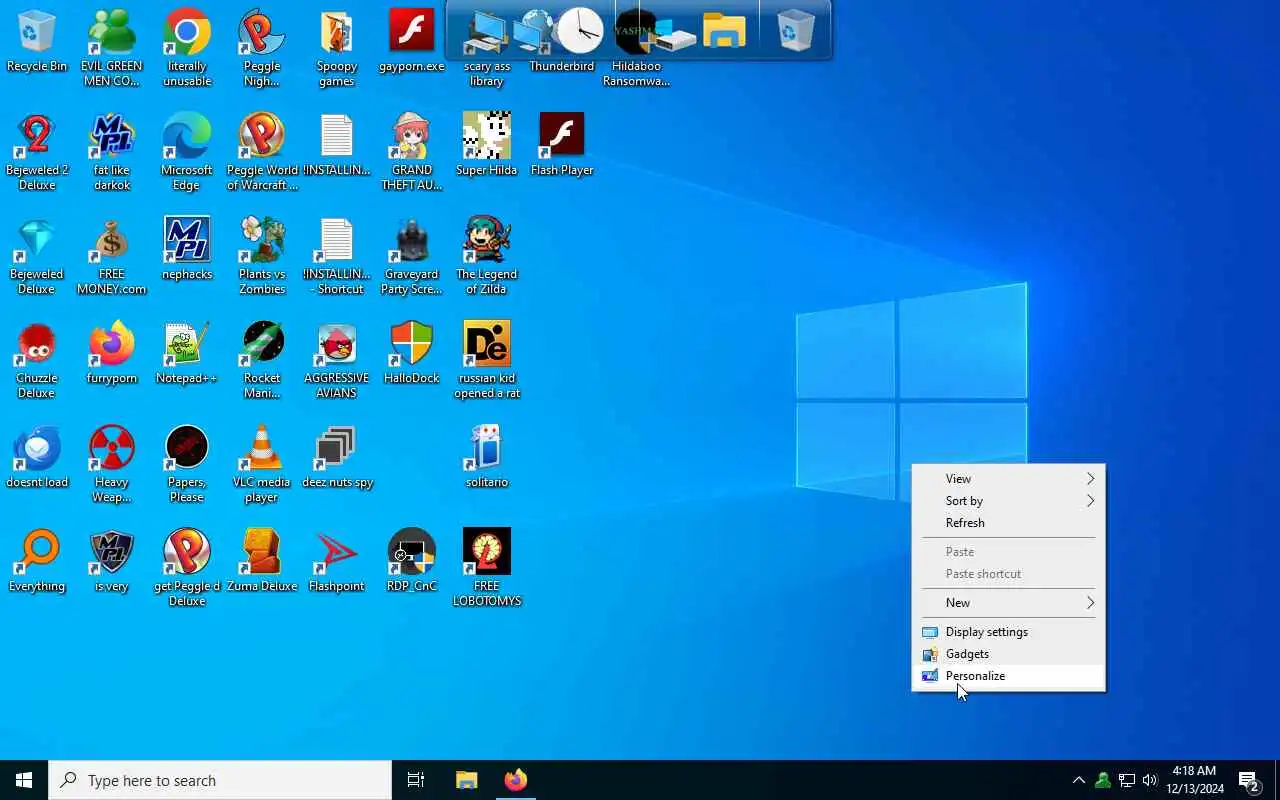1280x800 pixels.
Task: Open the Peggle Nights shortcut
Action: [x=262, y=48]
